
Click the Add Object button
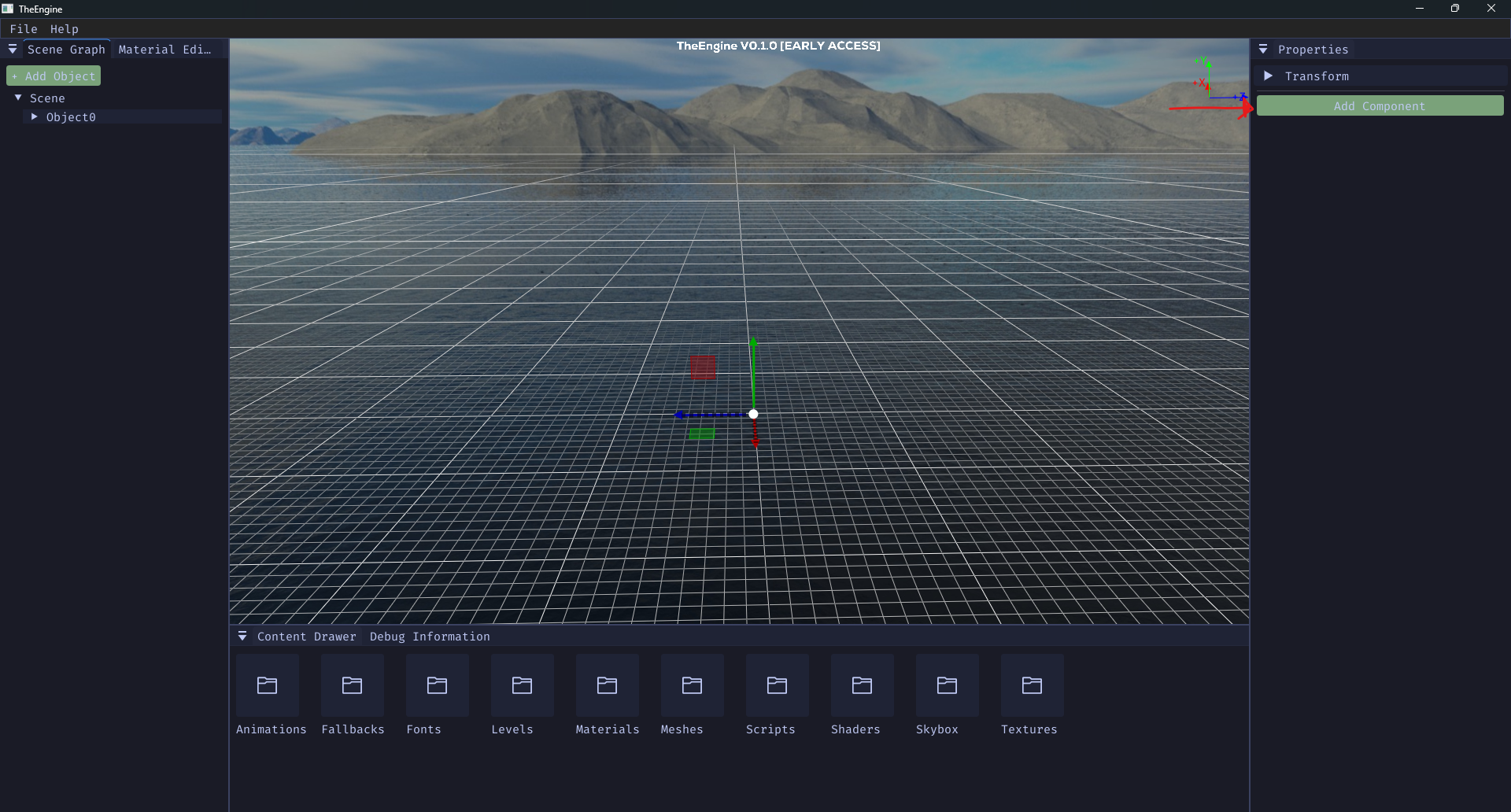[54, 76]
